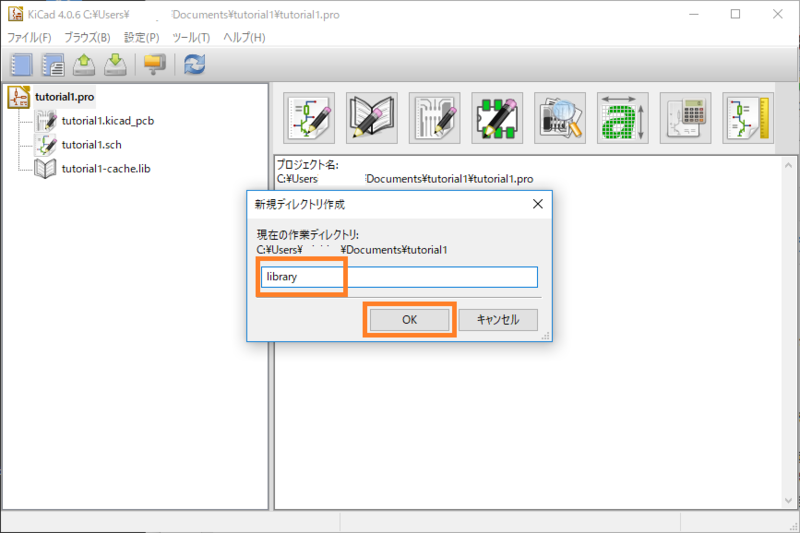
Task: Maximize the KiCad window
Action: [735, 14]
